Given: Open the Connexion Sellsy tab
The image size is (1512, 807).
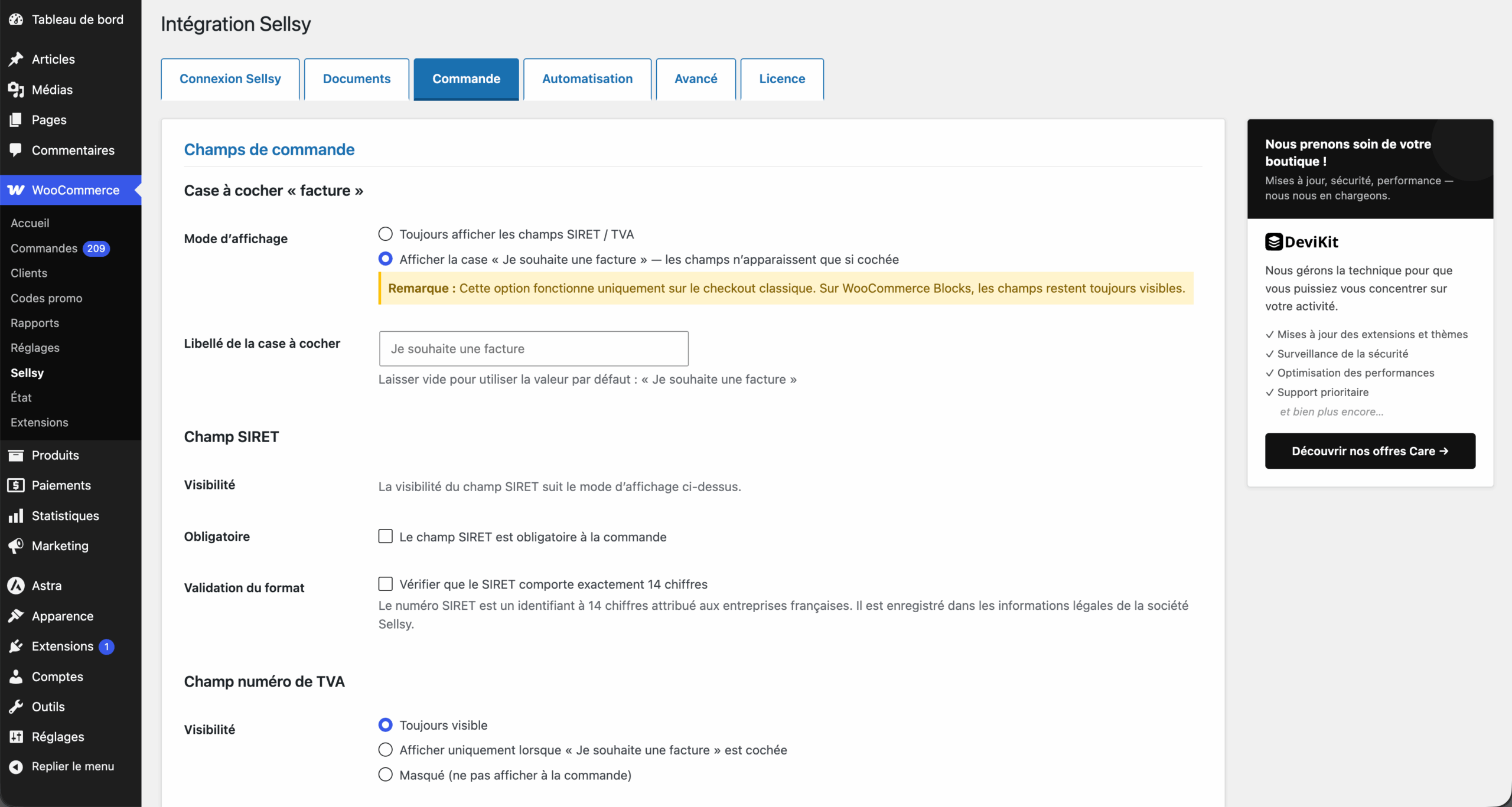Looking at the screenshot, I should pos(230,79).
